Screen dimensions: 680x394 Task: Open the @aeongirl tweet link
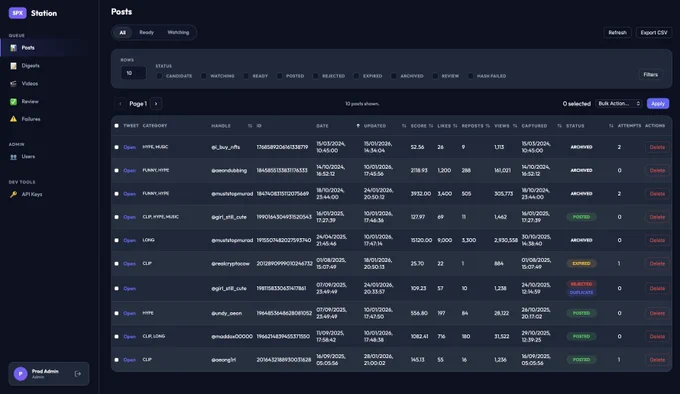pos(129,360)
